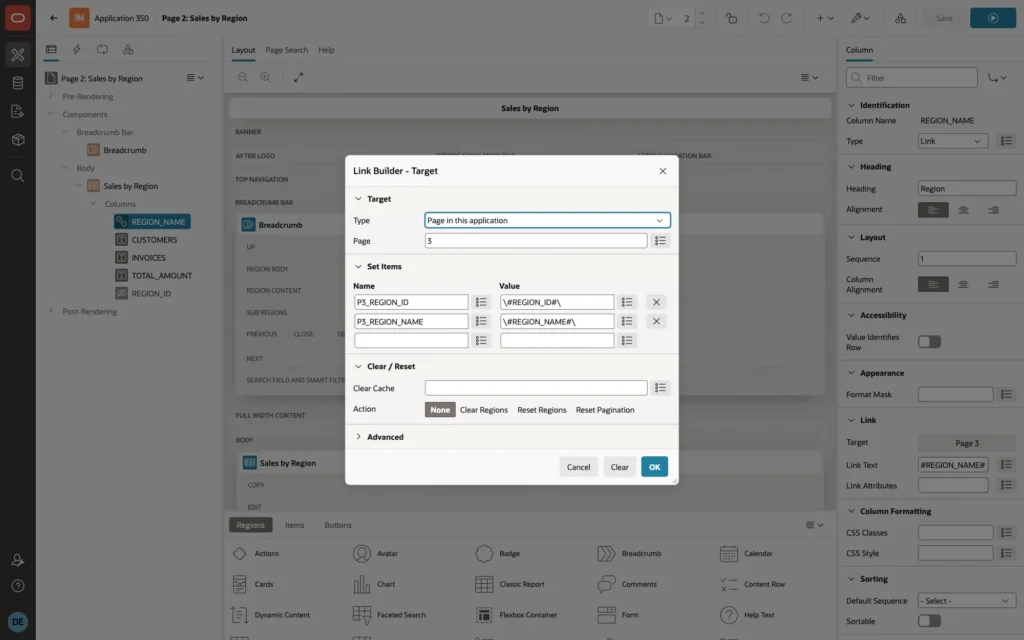Click the Cancel button in dialog

tap(579, 467)
